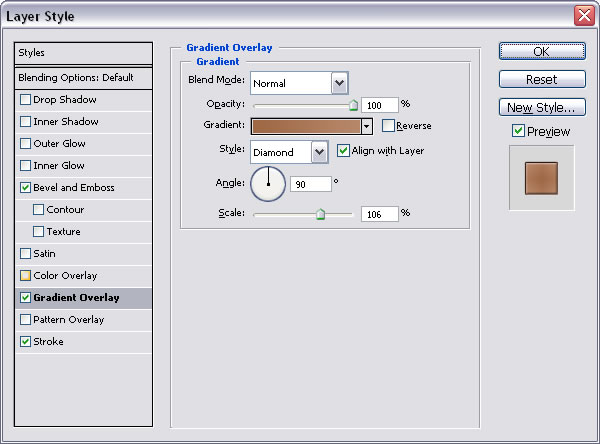Enable the Satin checkbox
This screenshot has width=600, height=444.
coord(25,254)
